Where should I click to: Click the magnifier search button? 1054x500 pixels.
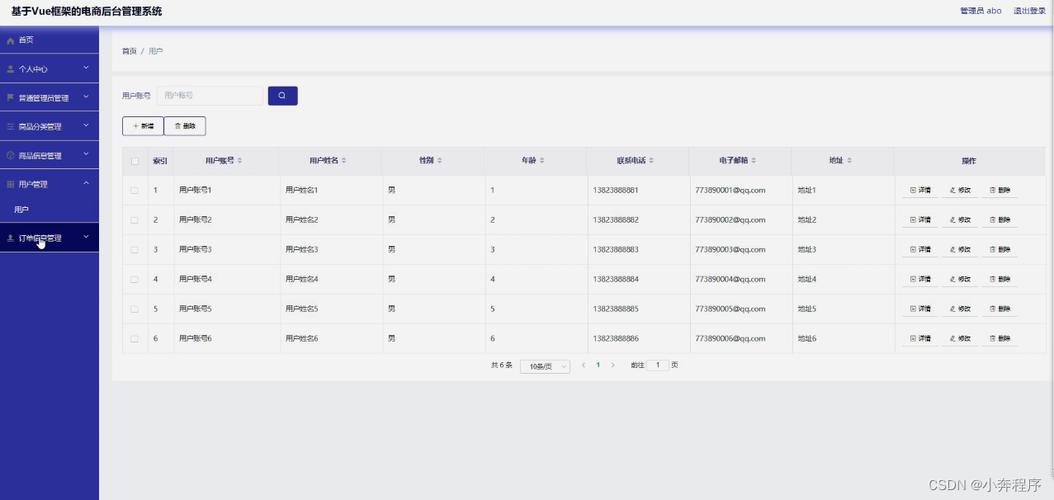282,95
